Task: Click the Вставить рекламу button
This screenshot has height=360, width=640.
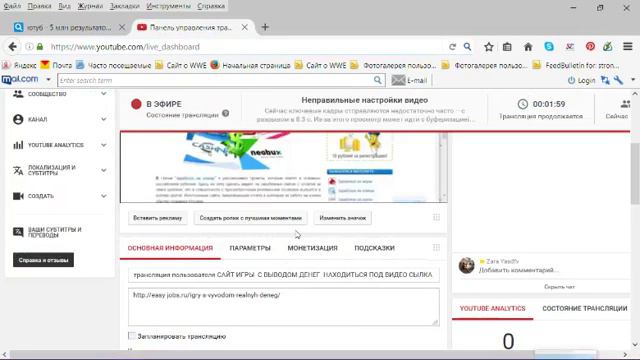Action: pyautogui.click(x=158, y=218)
